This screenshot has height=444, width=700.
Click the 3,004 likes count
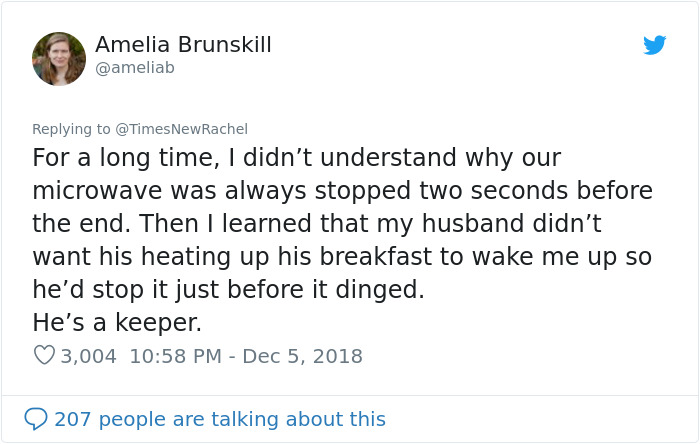[89, 355]
